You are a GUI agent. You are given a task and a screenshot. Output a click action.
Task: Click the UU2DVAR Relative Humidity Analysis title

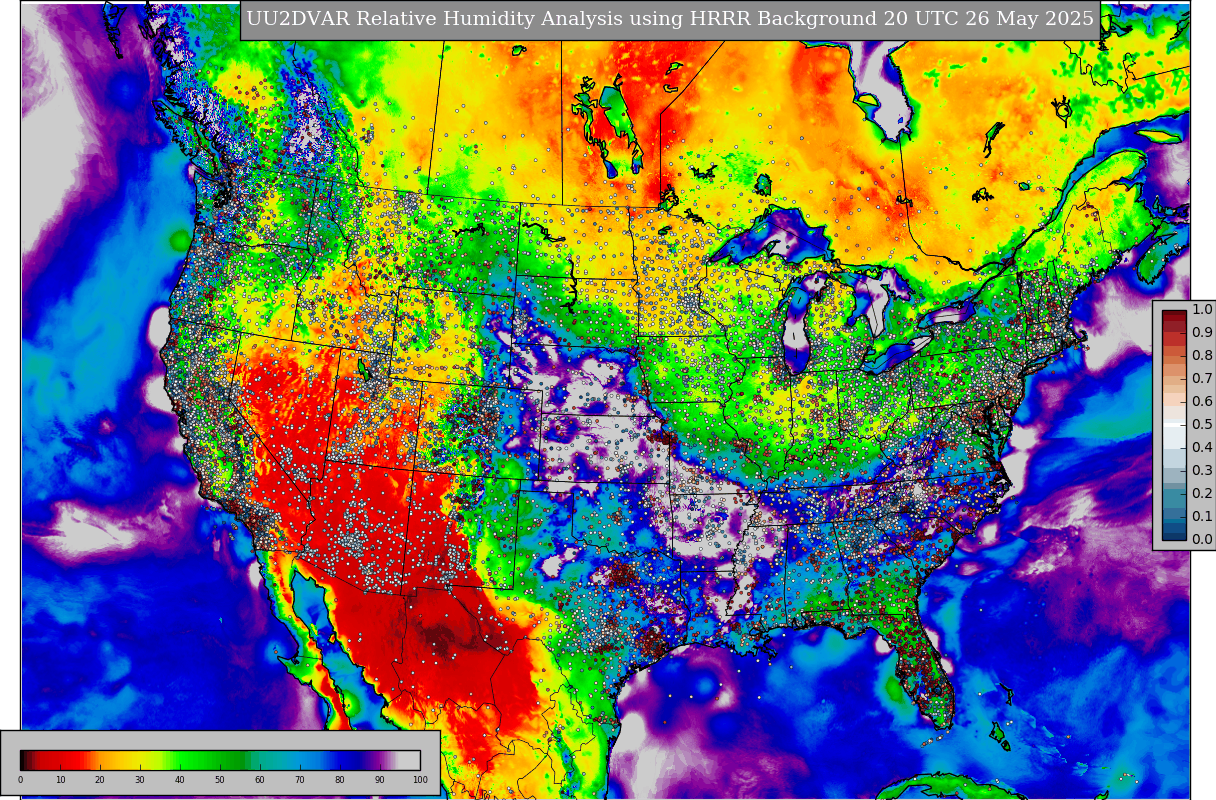tap(669, 19)
